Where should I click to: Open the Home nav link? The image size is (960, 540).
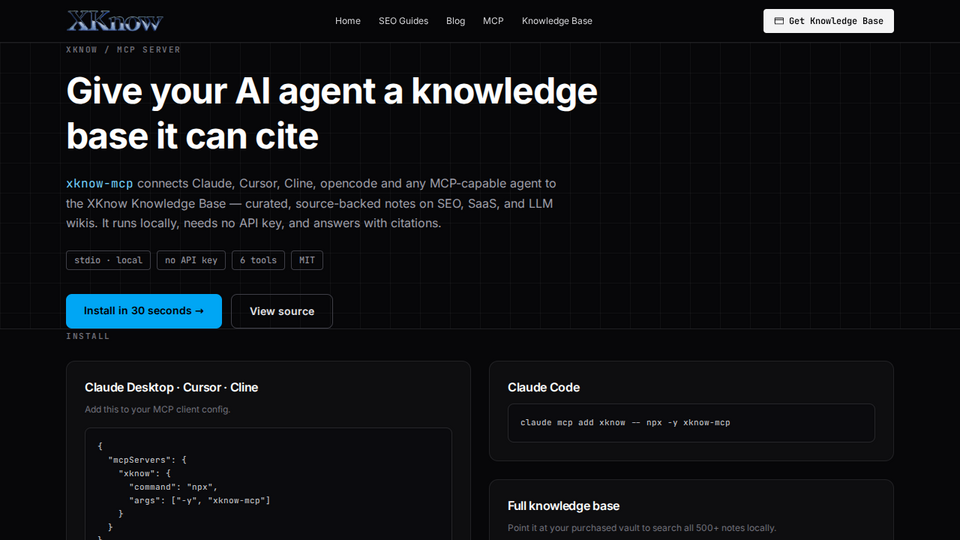pos(347,21)
